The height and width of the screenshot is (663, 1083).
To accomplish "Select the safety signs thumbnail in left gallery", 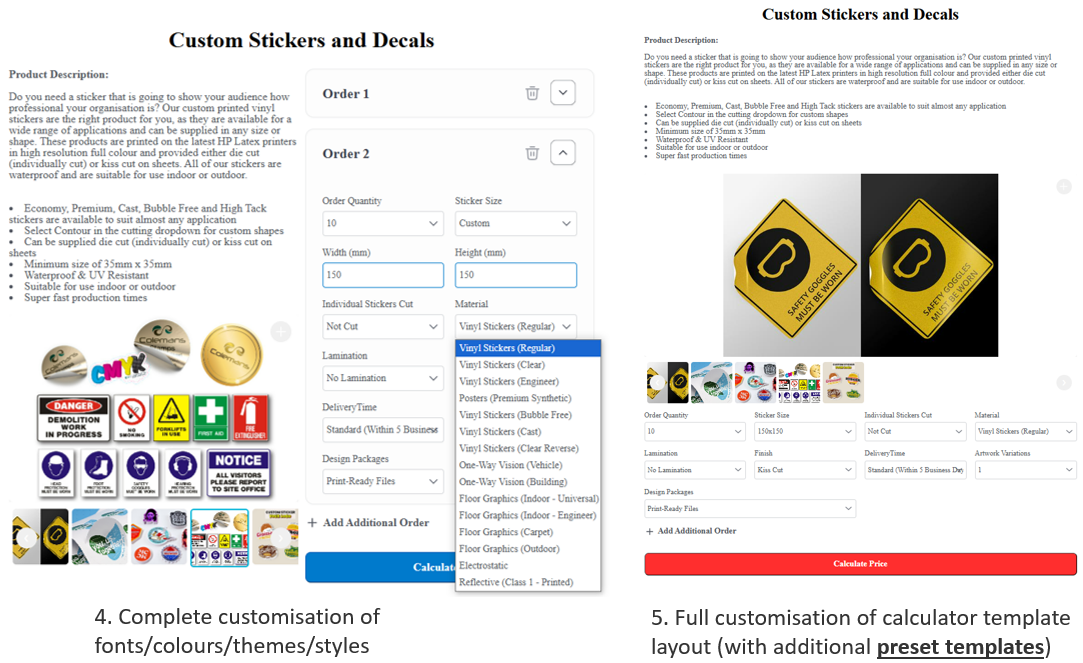I will pos(220,537).
